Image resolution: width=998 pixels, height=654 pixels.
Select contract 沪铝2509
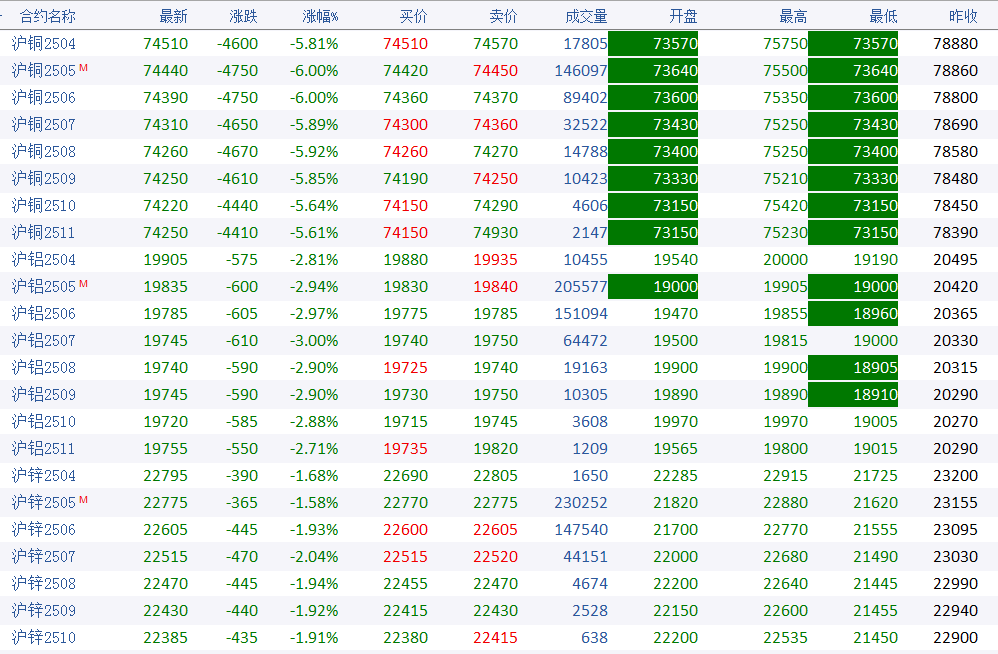[43, 395]
